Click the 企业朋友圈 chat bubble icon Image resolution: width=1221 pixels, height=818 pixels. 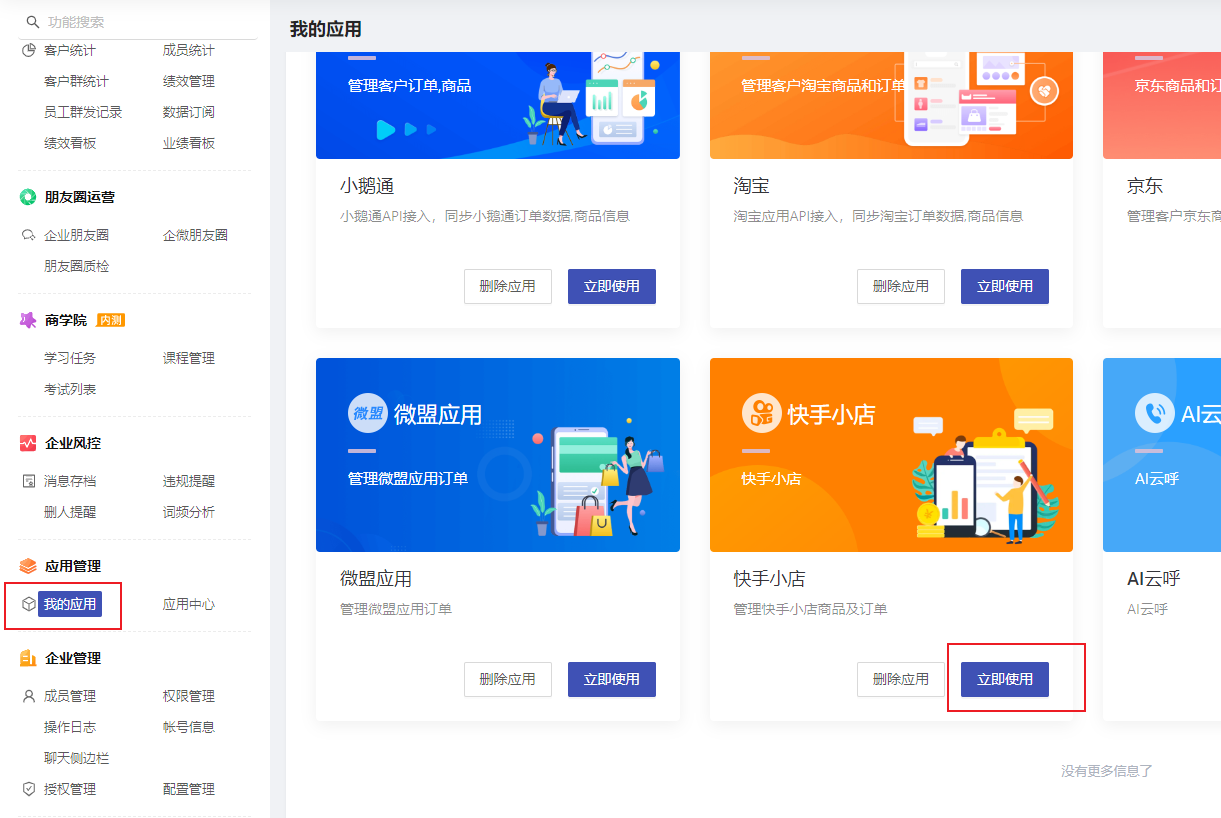click(x=29, y=235)
